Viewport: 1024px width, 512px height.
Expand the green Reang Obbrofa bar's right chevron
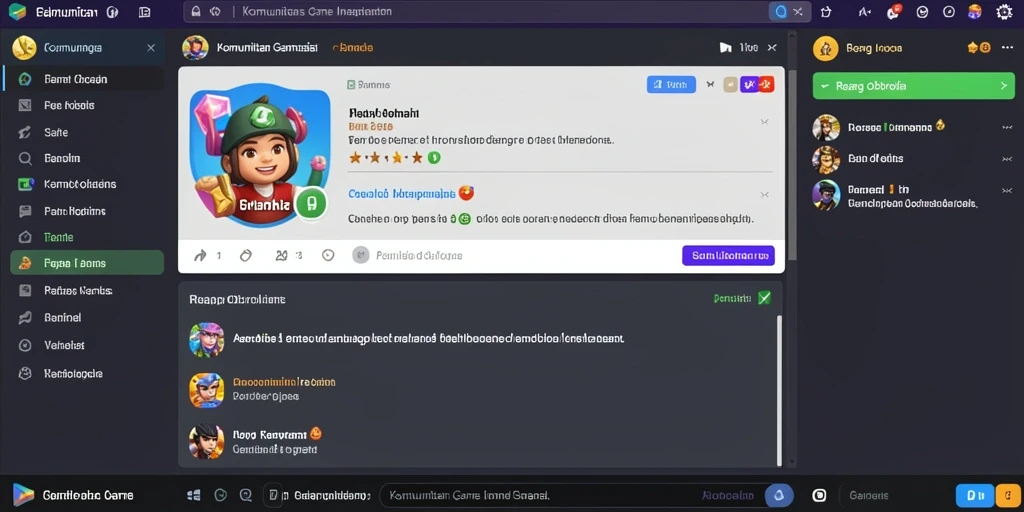click(x=1004, y=86)
